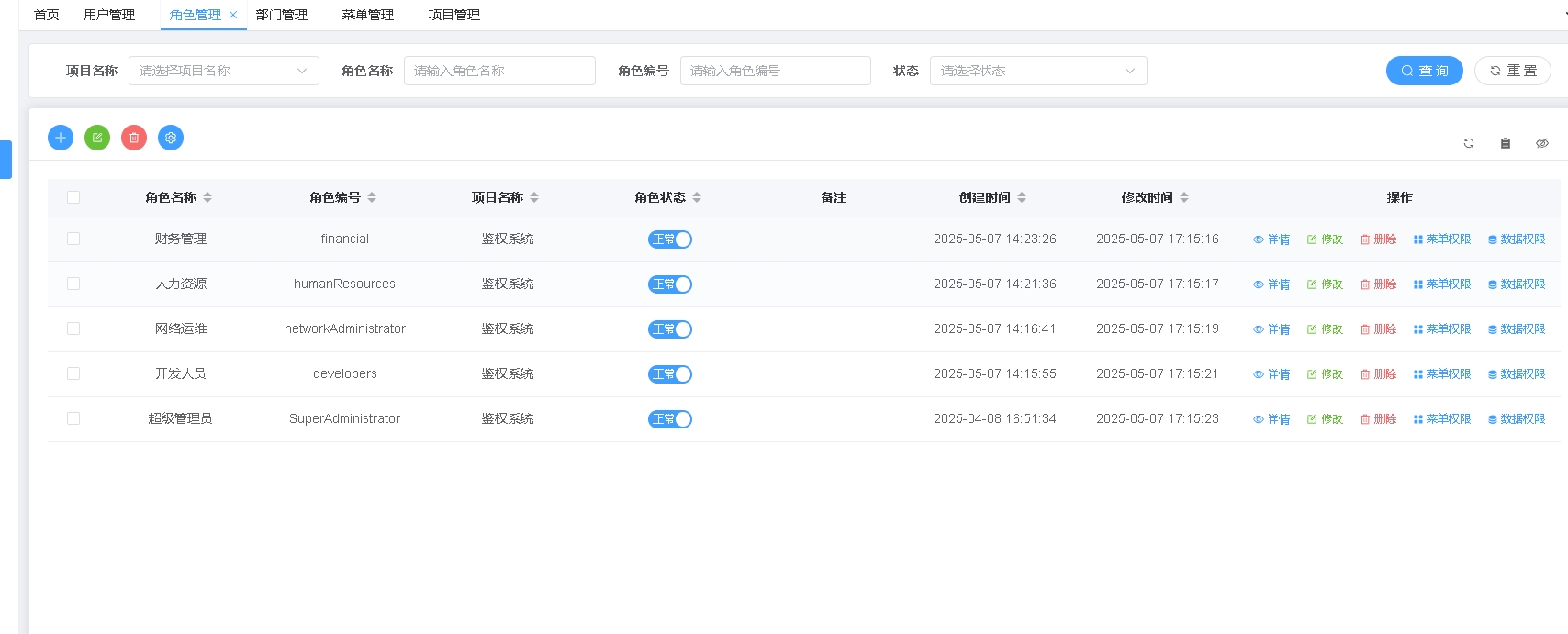This screenshot has height=634, width=1568.
Task: Select the checkbox for 人力资源 row
Action: (x=73, y=284)
